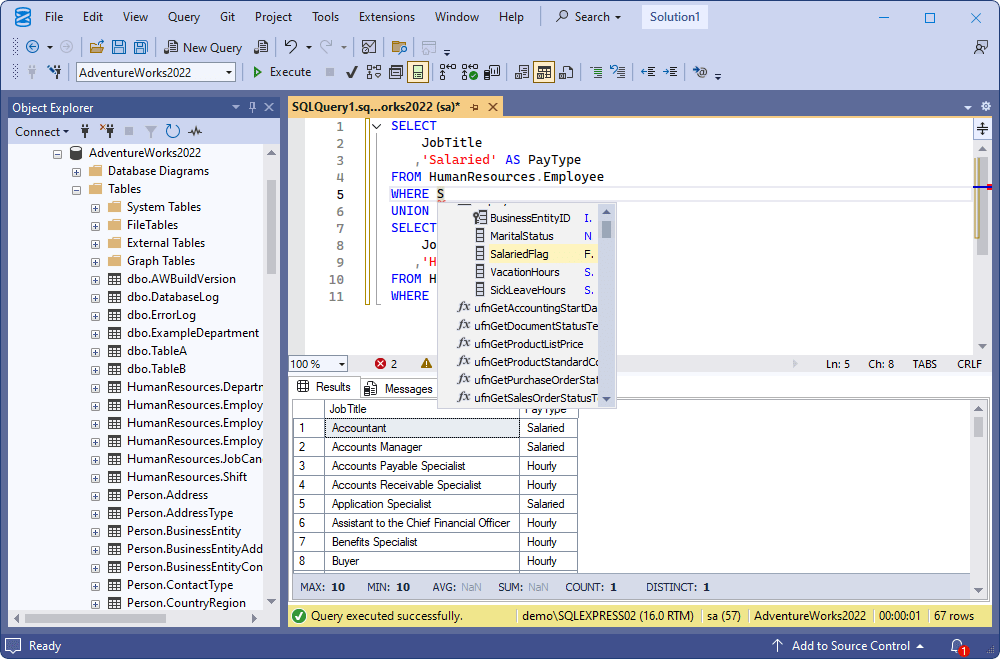
Task: Click the Execute button
Action: pos(281,71)
